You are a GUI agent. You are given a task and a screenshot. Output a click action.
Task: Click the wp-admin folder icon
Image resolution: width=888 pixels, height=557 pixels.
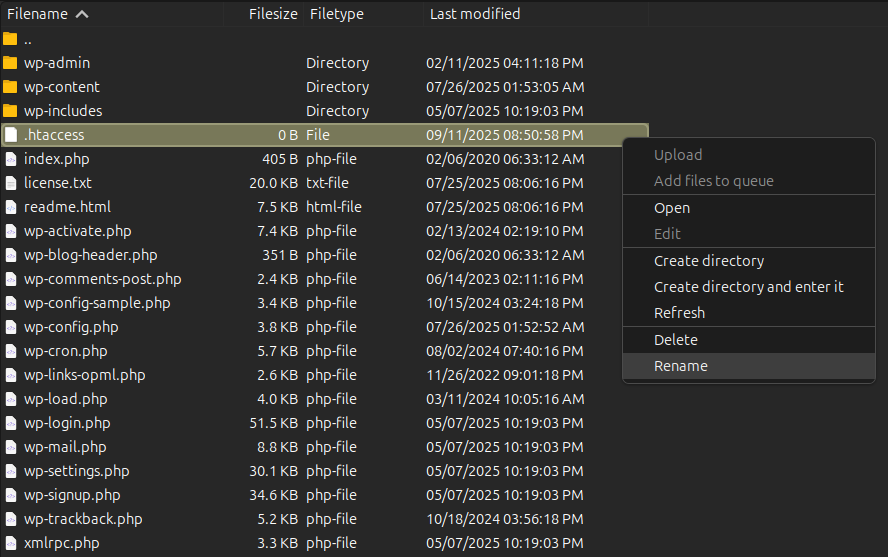pyautogui.click(x=10, y=63)
